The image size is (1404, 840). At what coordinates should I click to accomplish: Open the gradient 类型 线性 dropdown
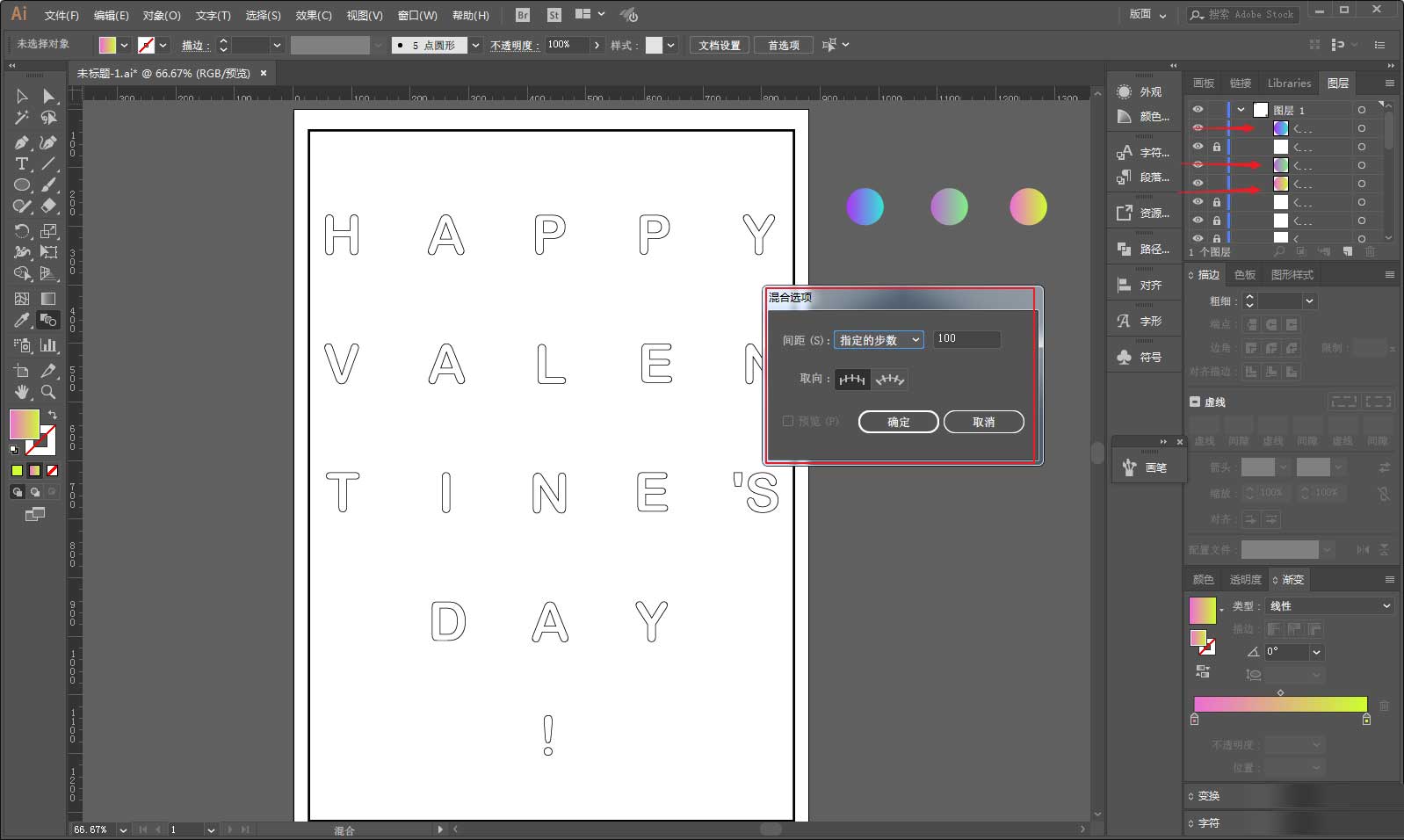tap(1328, 605)
